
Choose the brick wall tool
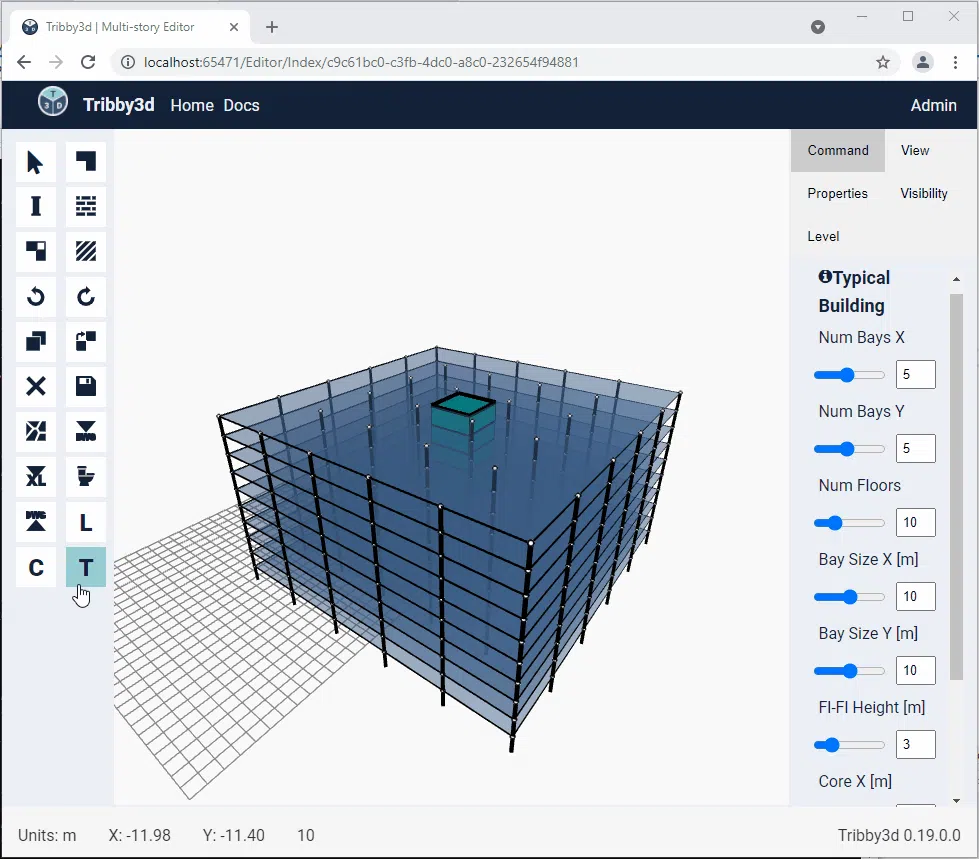tap(86, 207)
